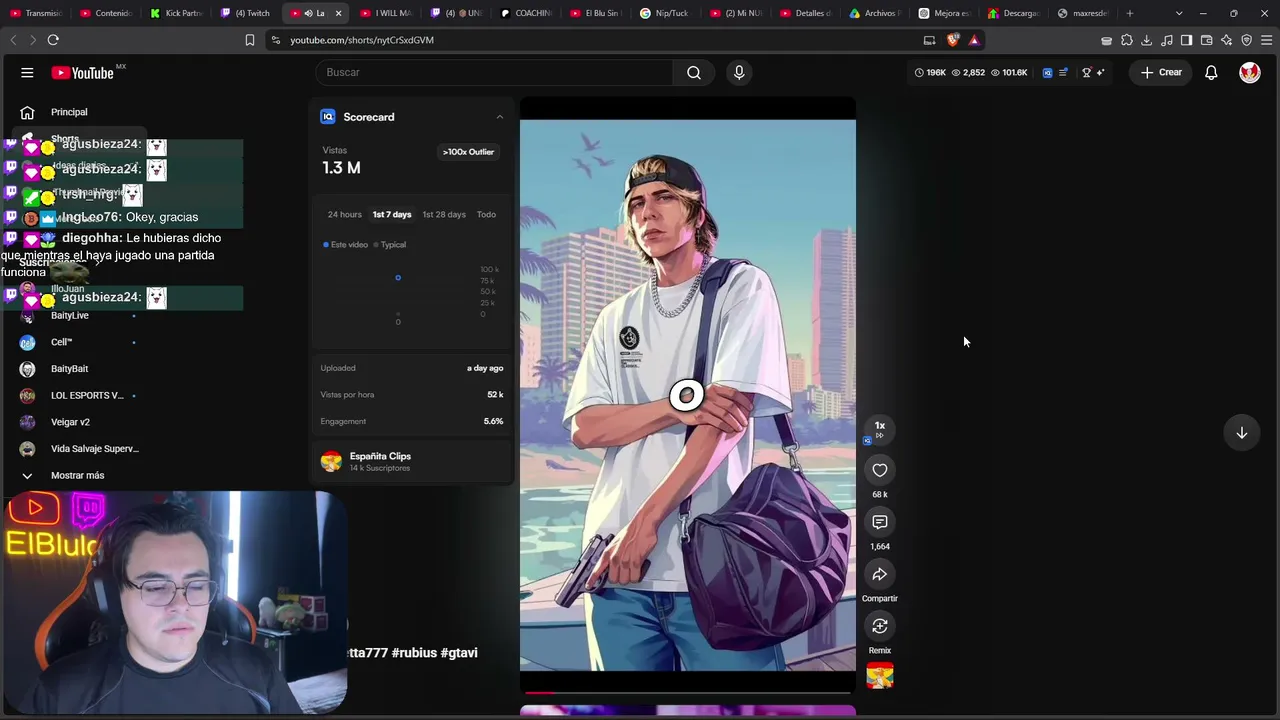
Task: Select the Todo tab in Scorecard
Action: pyautogui.click(x=486, y=215)
